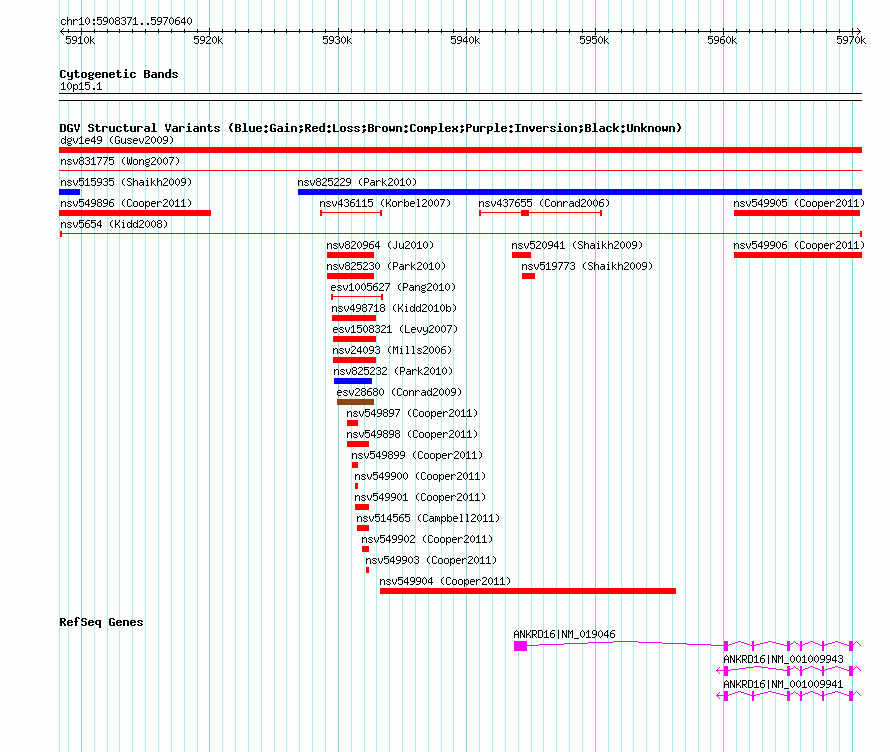Click nsv520941 (Shaikh2009) label
Viewport: 890px width, 752px height.
click(577, 245)
